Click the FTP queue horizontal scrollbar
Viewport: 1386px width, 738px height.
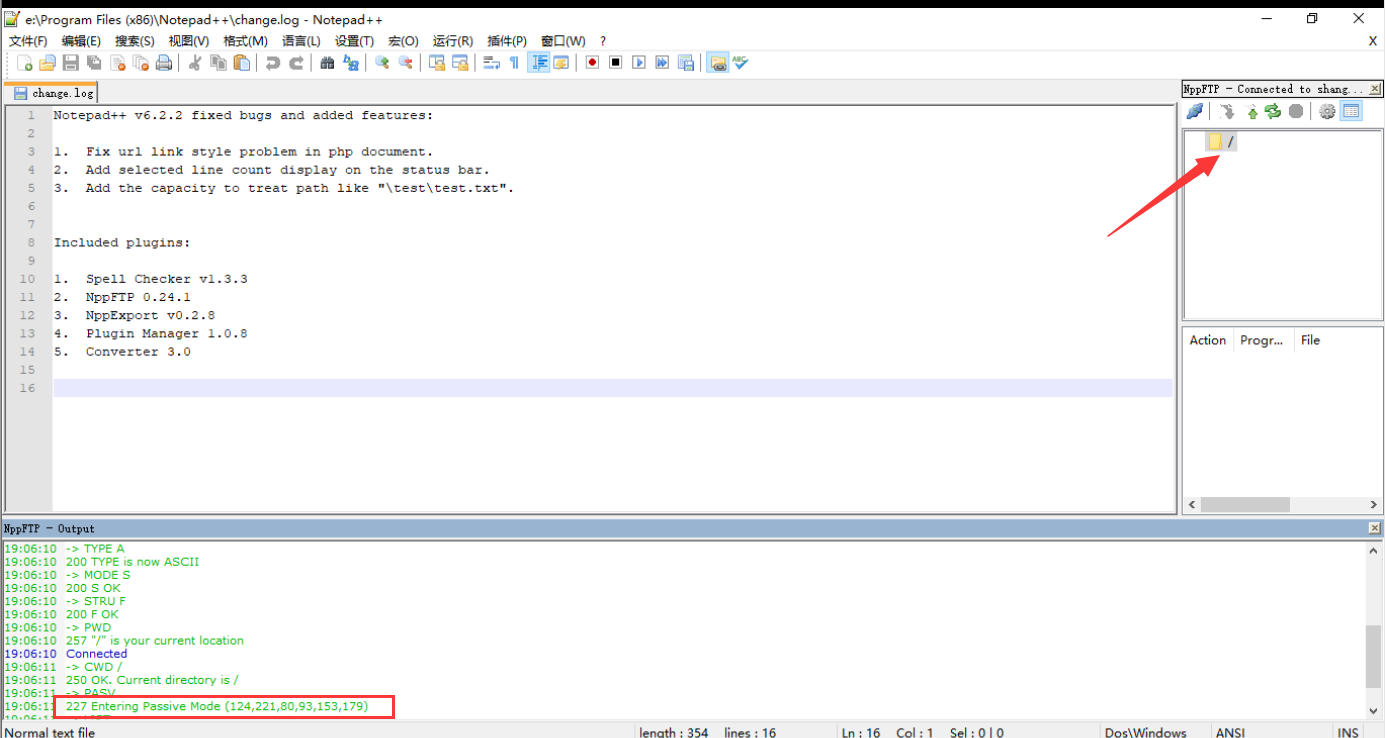click(x=1245, y=505)
